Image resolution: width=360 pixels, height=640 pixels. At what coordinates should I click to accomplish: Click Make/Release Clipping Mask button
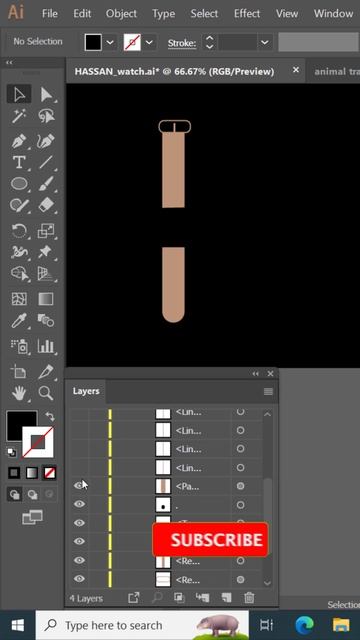point(179,598)
